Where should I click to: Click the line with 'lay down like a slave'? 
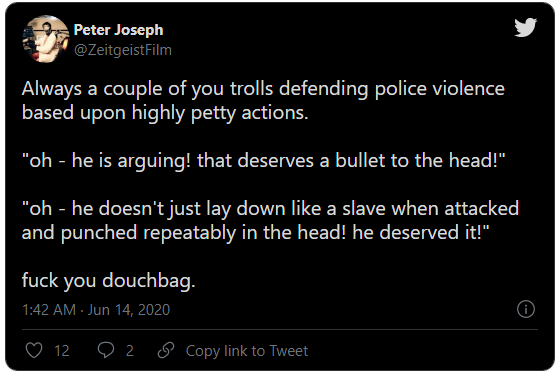tap(270, 208)
